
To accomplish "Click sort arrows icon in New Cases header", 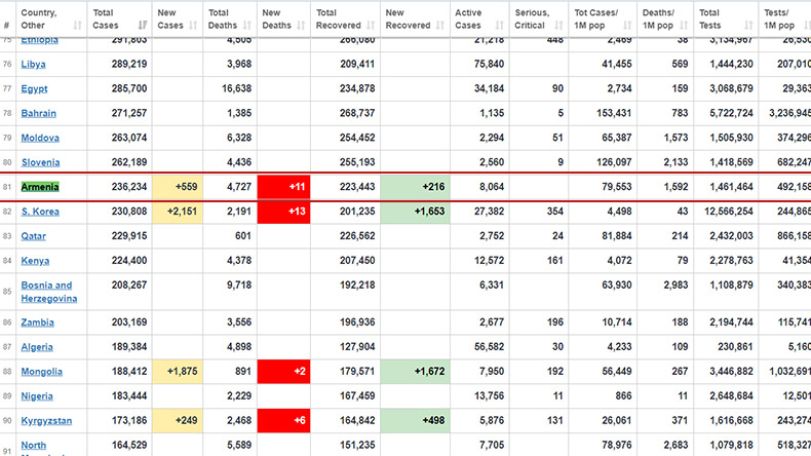I will tap(193, 25).
